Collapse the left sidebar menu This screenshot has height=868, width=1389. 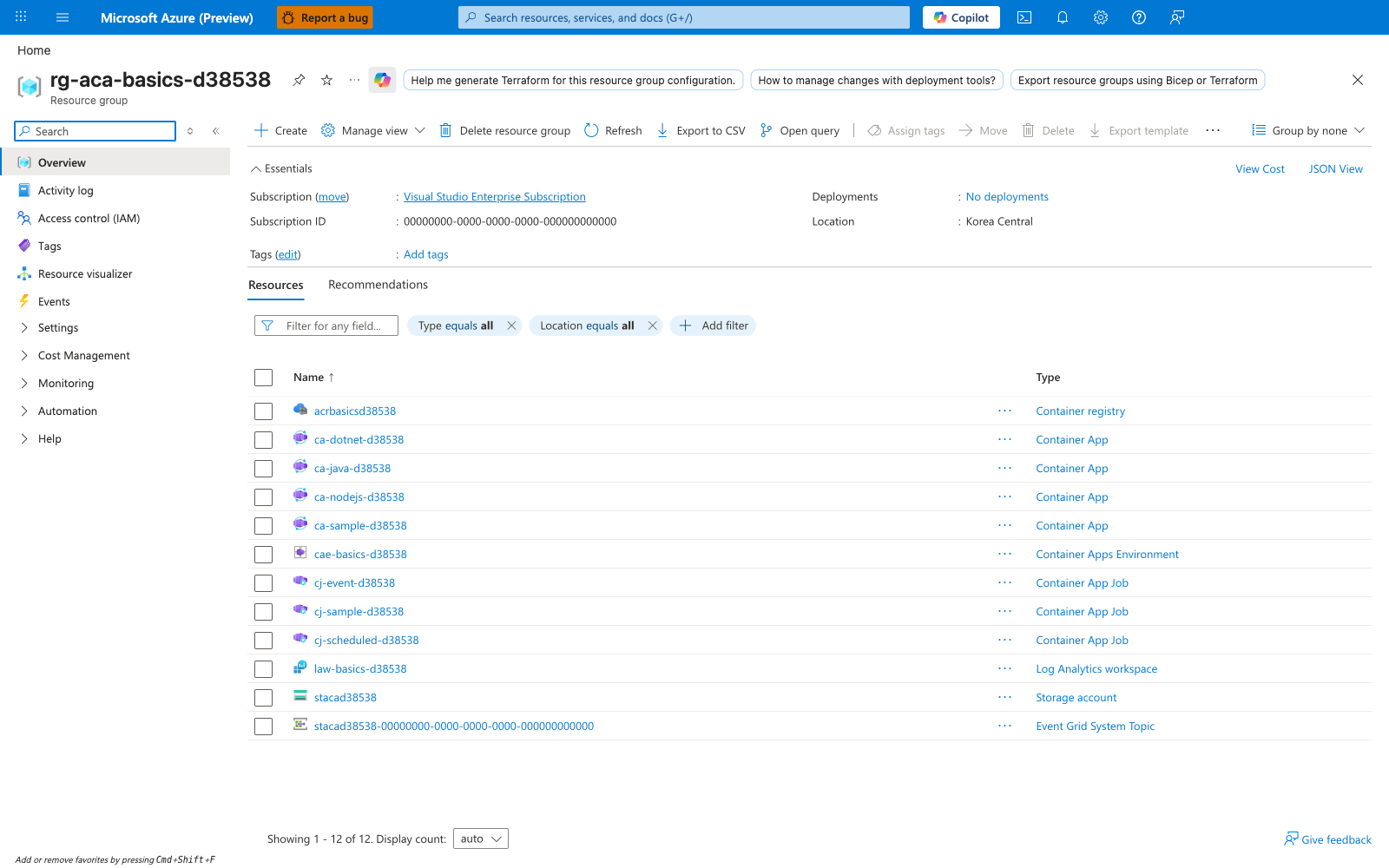[x=215, y=131]
